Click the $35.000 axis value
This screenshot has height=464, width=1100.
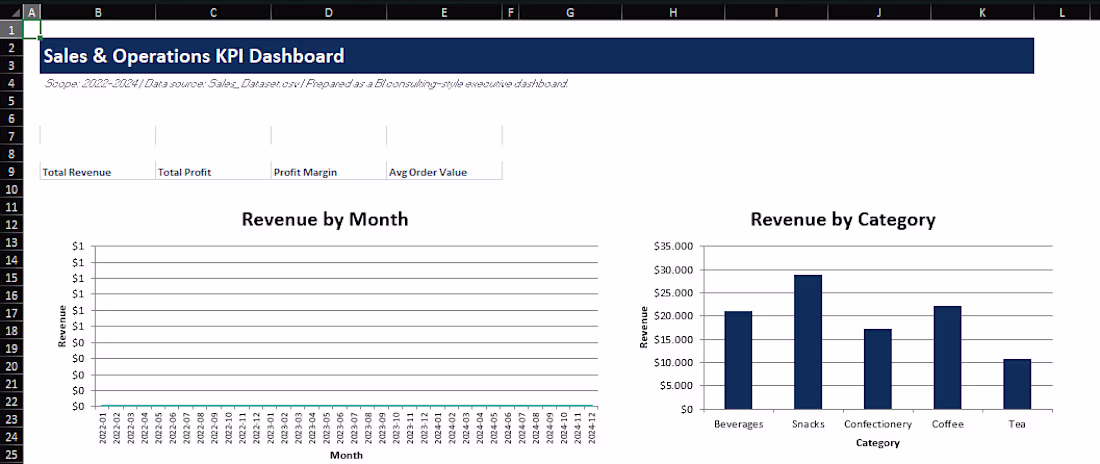click(x=673, y=246)
